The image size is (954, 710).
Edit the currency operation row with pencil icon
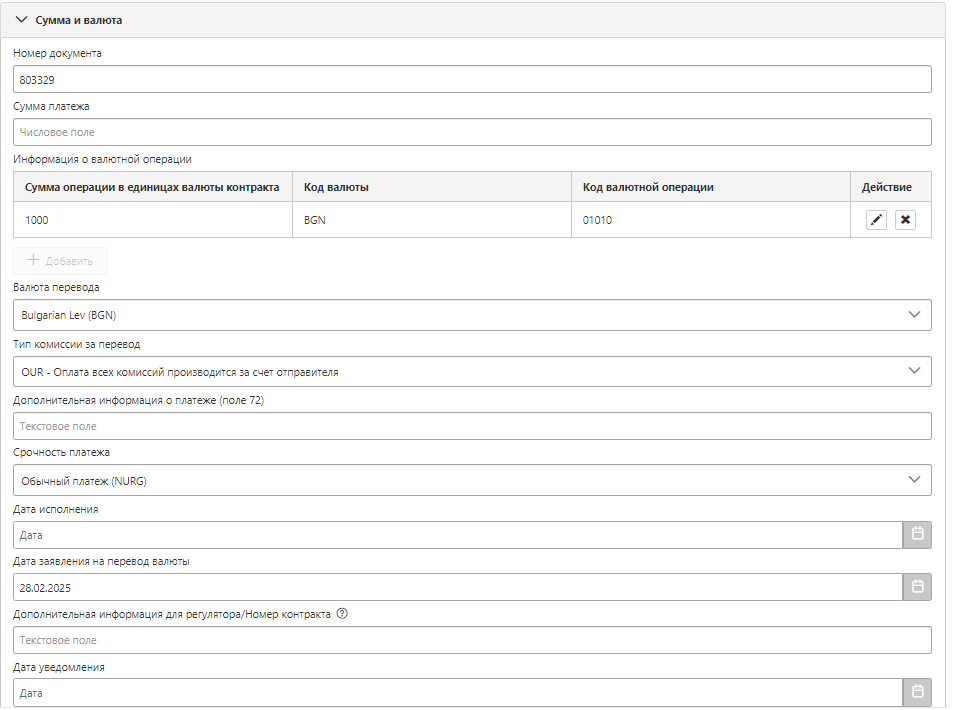point(876,220)
